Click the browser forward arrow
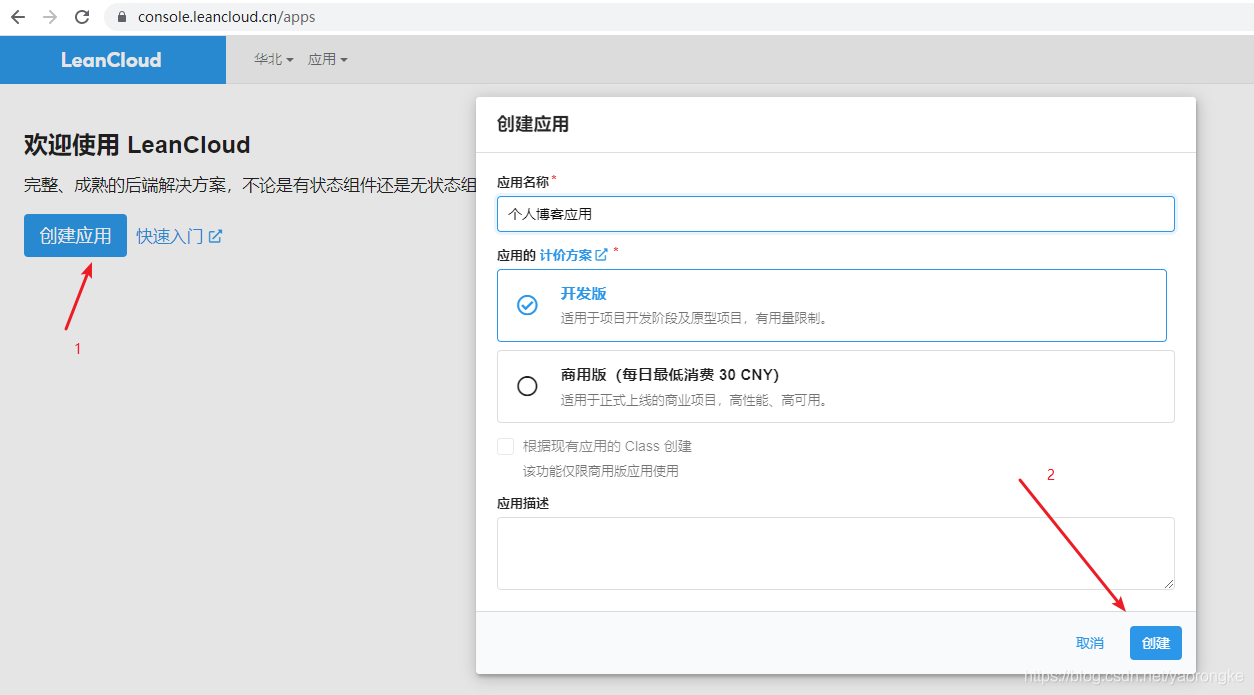The width and height of the screenshot is (1254, 695). [x=50, y=17]
